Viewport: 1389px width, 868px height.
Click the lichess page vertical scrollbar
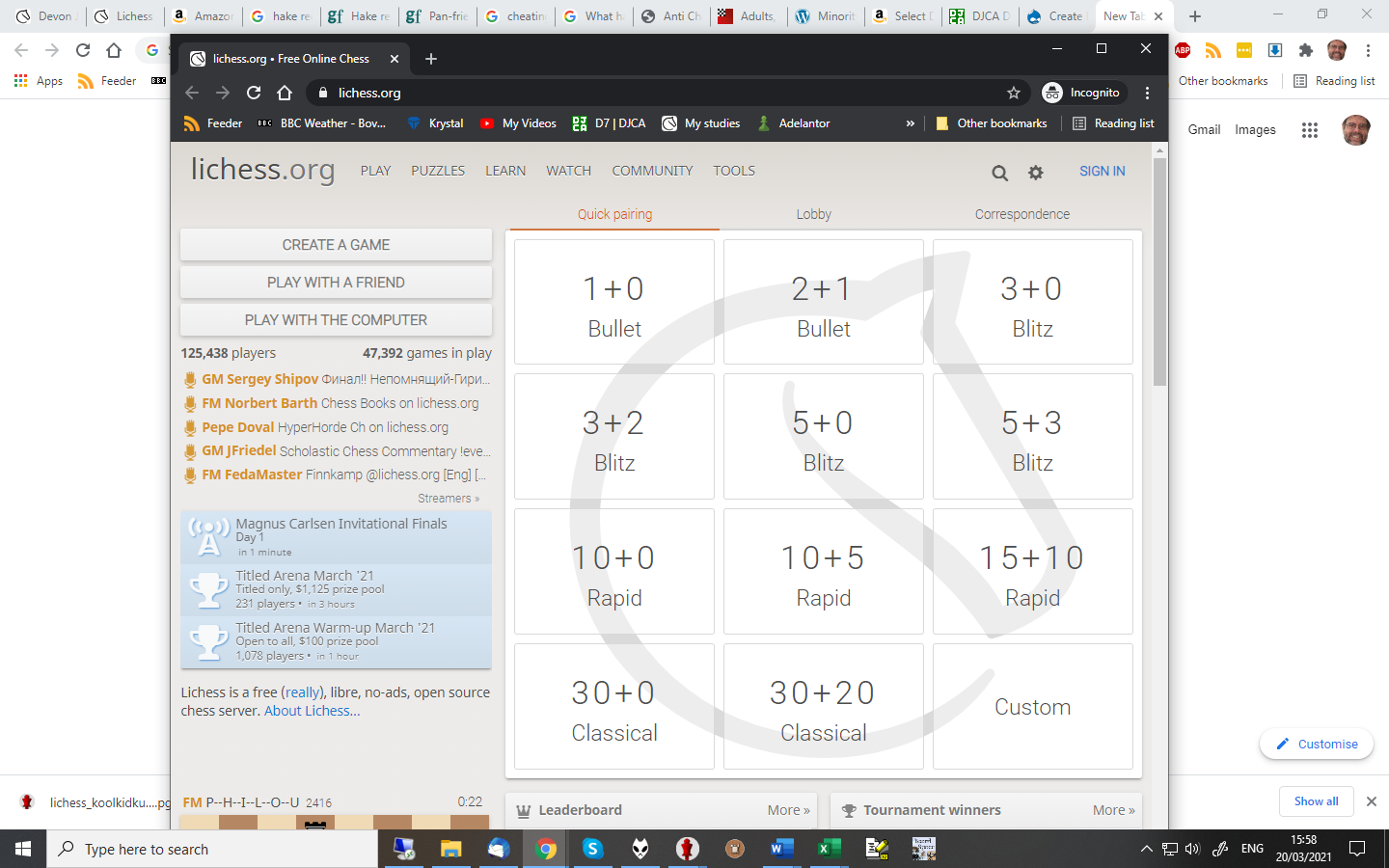1159,270
